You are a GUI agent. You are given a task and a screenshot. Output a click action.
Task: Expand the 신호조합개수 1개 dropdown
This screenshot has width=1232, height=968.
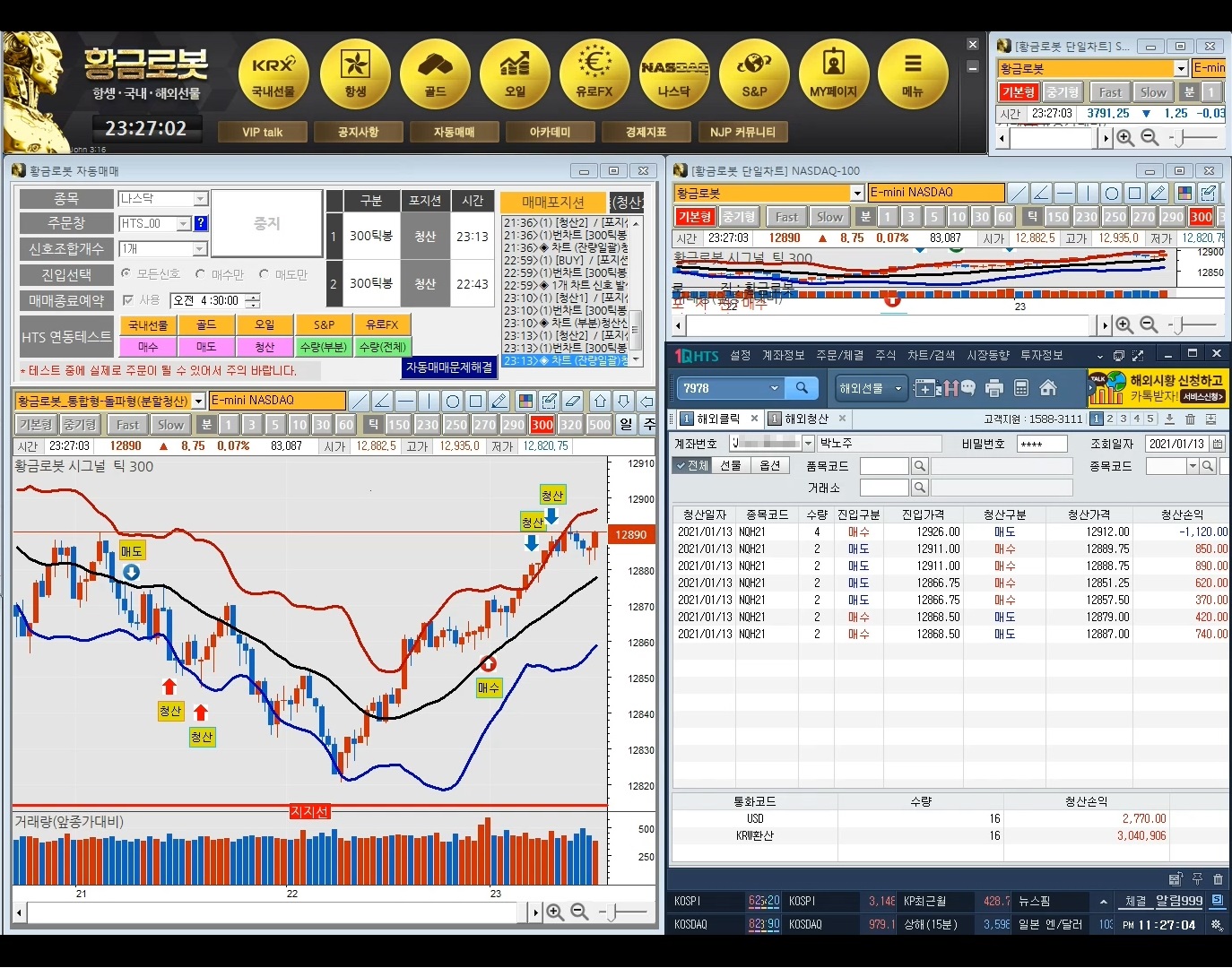201,248
